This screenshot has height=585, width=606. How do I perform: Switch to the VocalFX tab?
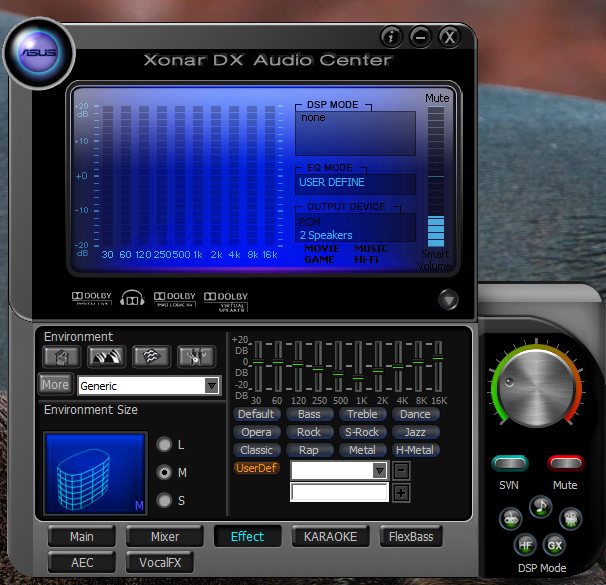coord(160,562)
